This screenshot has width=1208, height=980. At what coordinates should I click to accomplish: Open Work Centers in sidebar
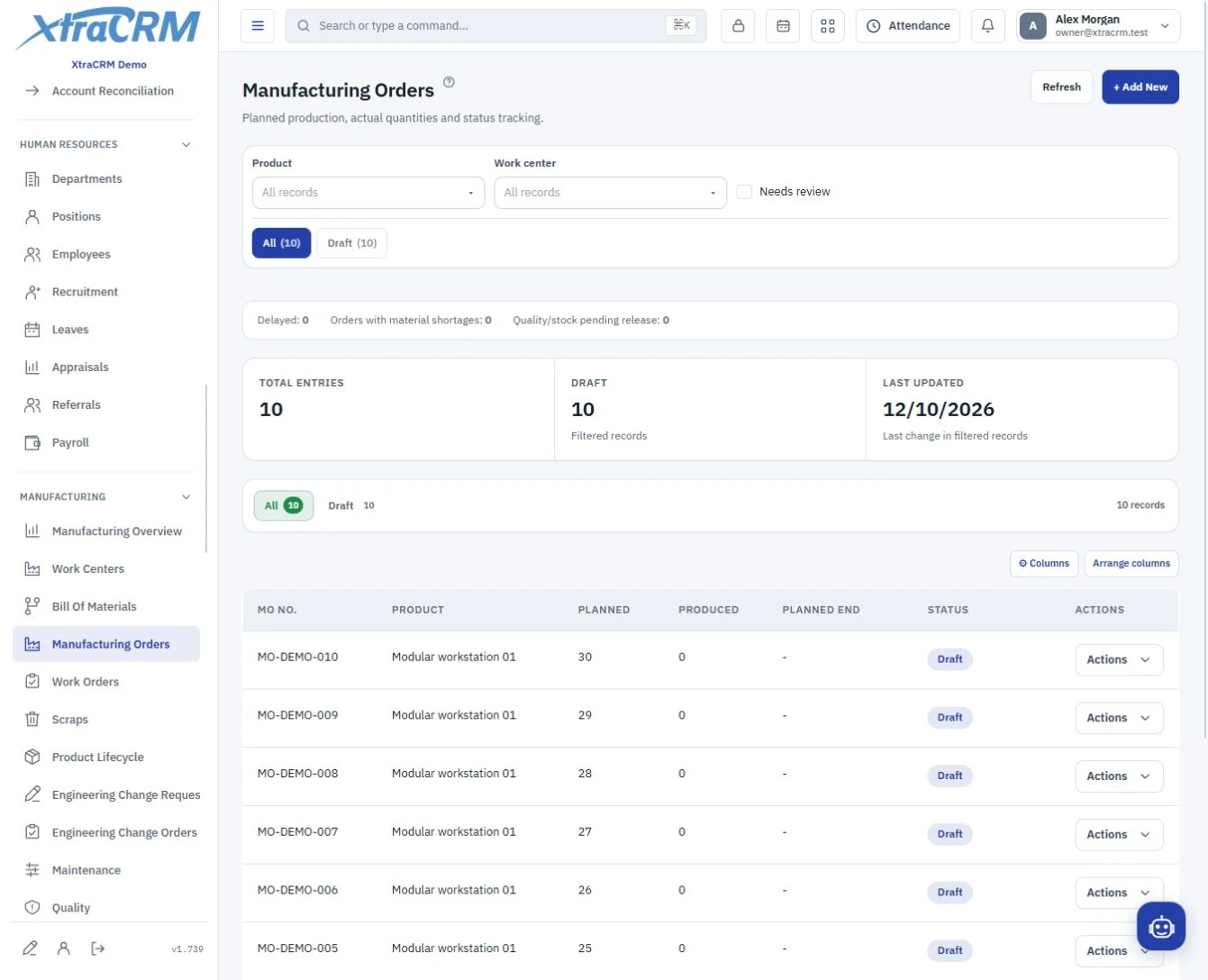pyautogui.click(x=106, y=568)
